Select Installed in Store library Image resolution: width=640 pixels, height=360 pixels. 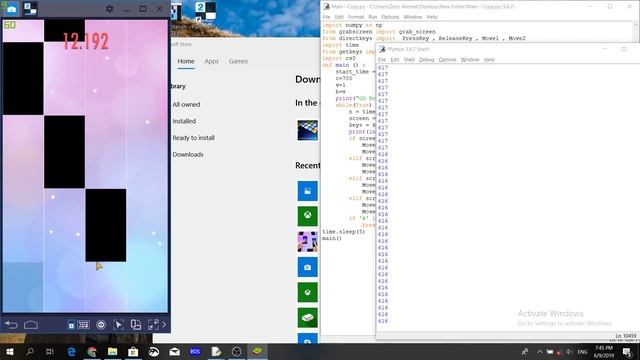[184, 121]
